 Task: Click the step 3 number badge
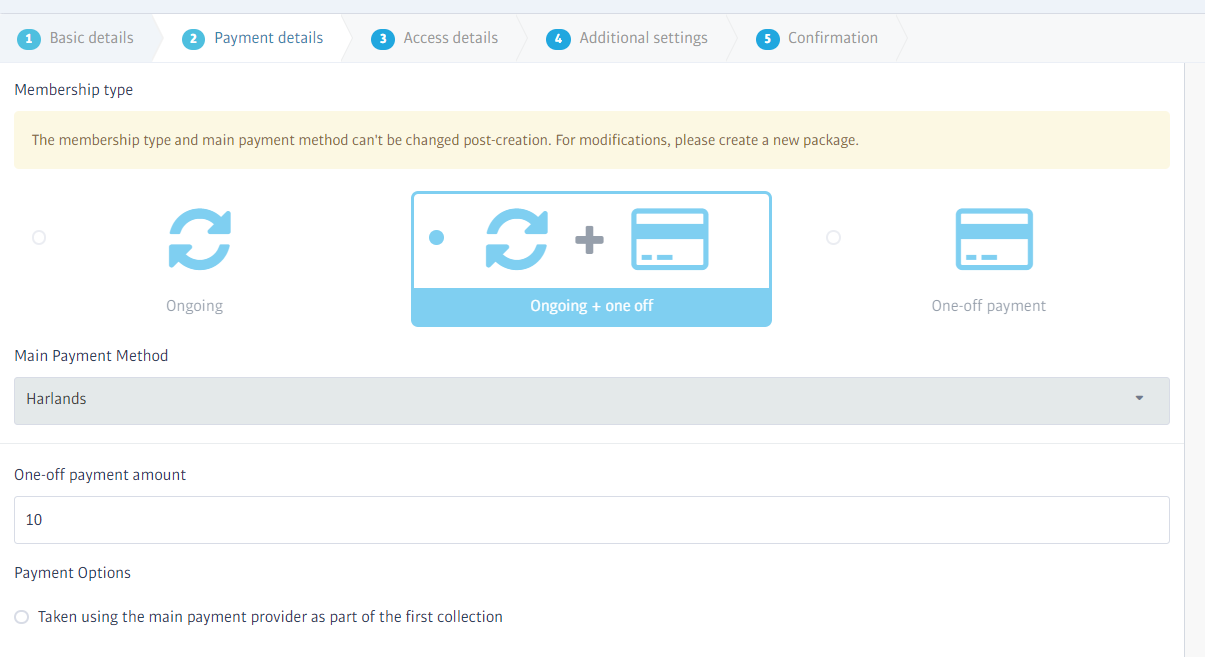(383, 39)
